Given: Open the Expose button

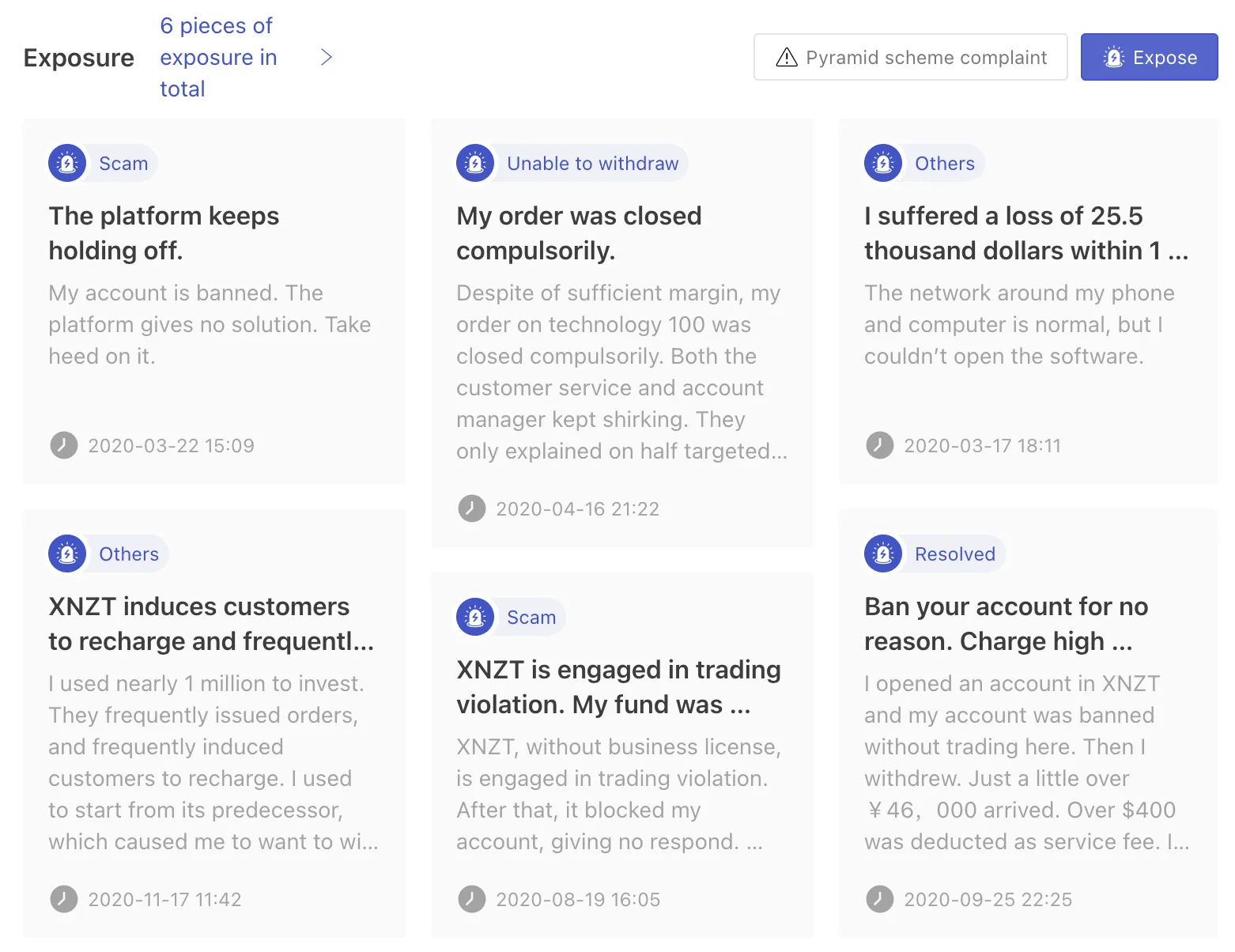Looking at the screenshot, I should point(1149,57).
